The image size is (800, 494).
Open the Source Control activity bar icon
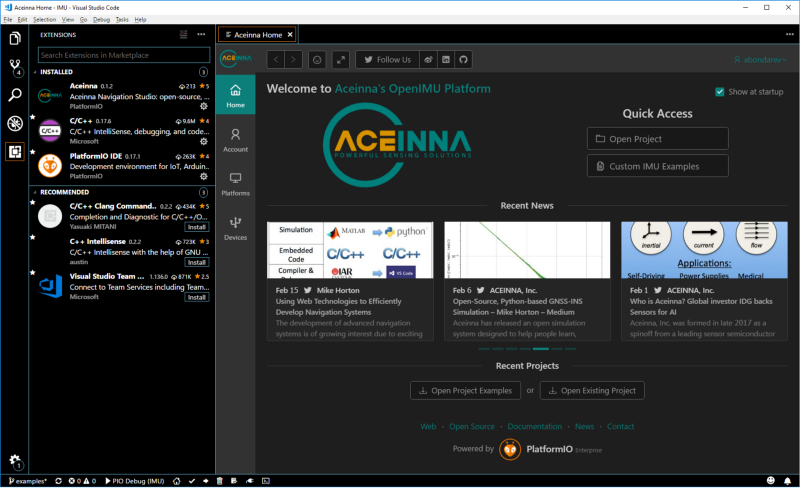click(15, 66)
